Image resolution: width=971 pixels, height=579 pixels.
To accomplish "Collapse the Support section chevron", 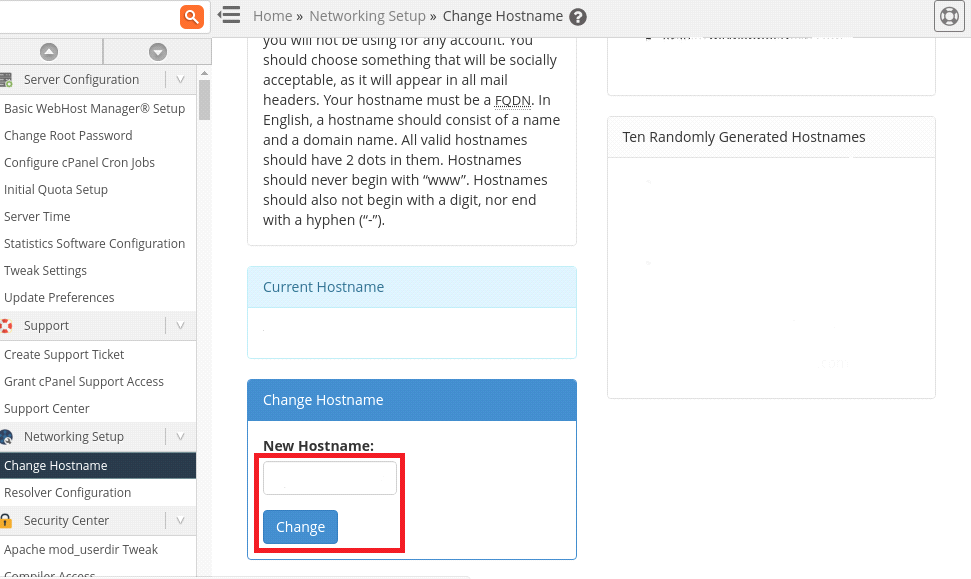I will click(180, 325).
